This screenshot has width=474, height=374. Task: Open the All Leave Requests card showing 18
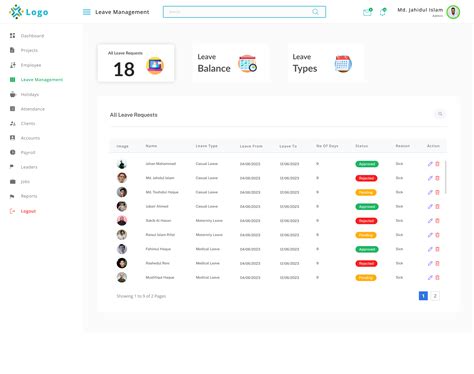tap(136, 63)
